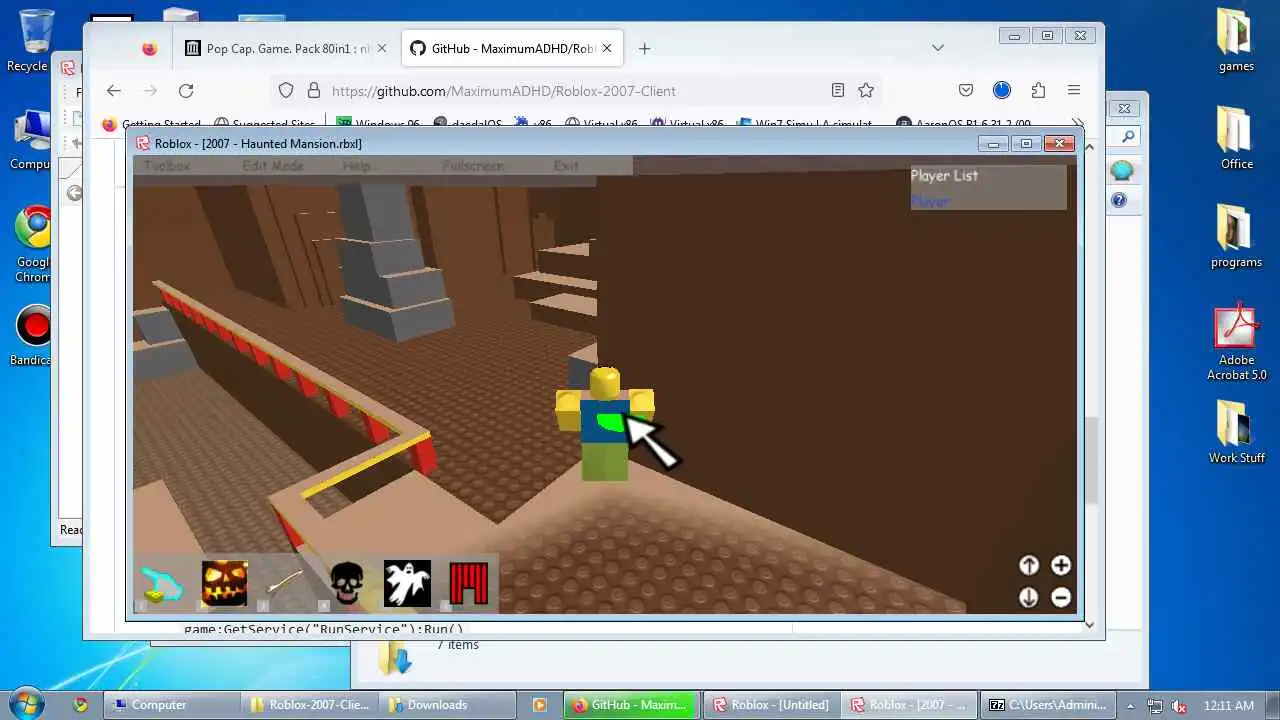
Task: Open the Getting Started bookmark
Action: click(152, 125)
